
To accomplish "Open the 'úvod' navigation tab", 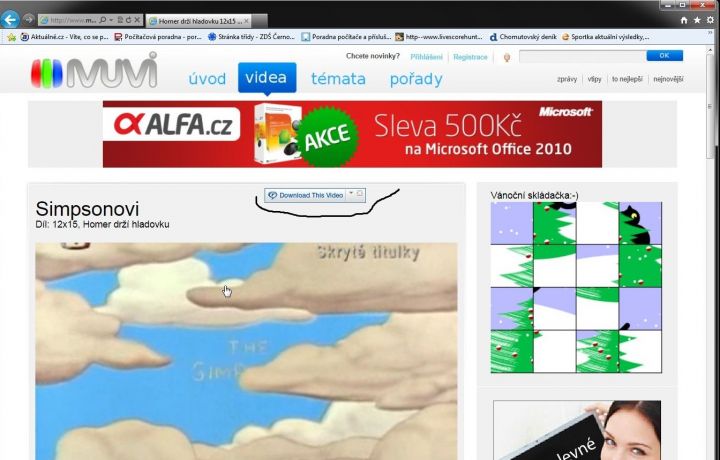I will click(207, 79).
